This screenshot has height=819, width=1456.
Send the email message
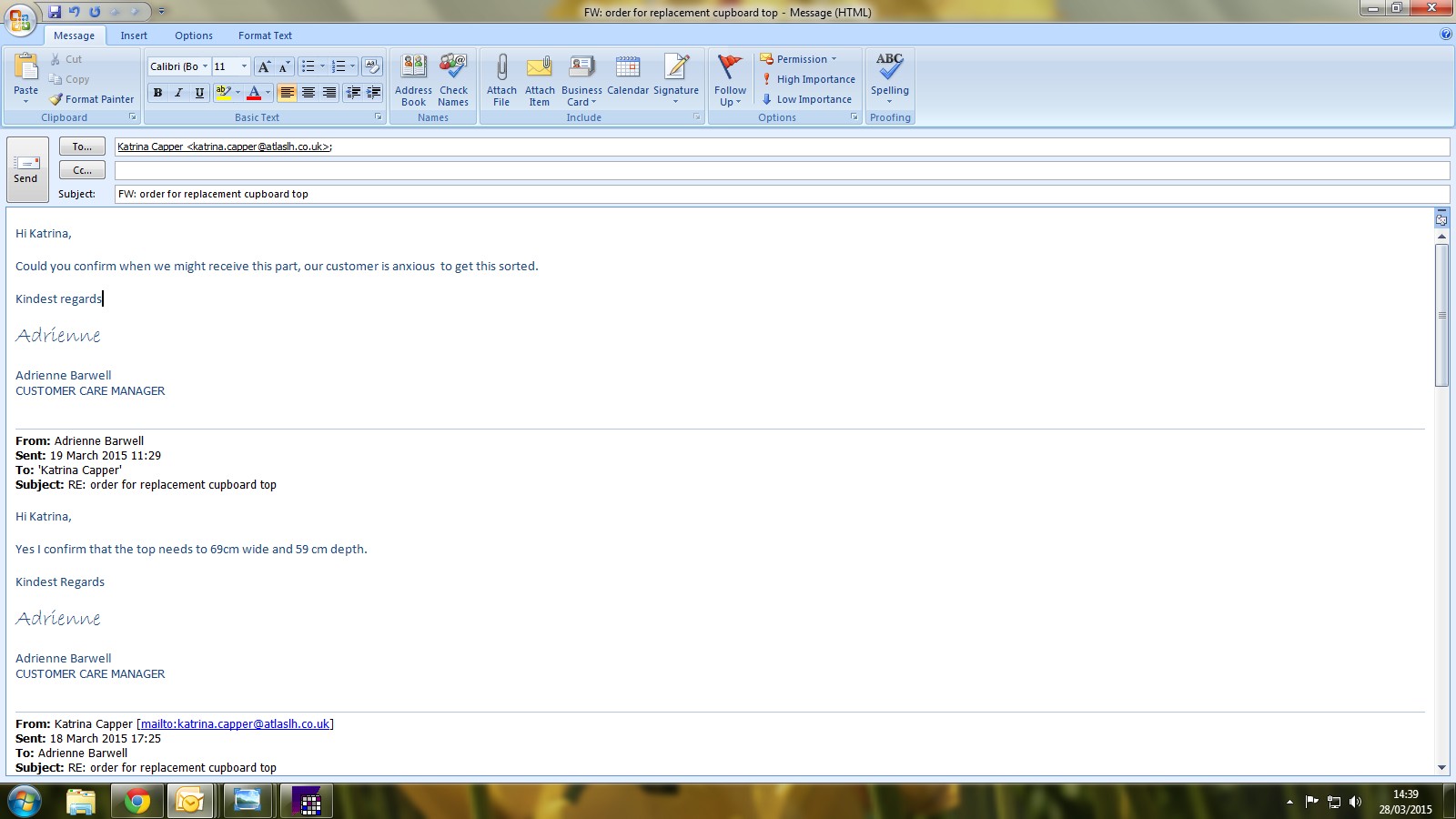26,169
